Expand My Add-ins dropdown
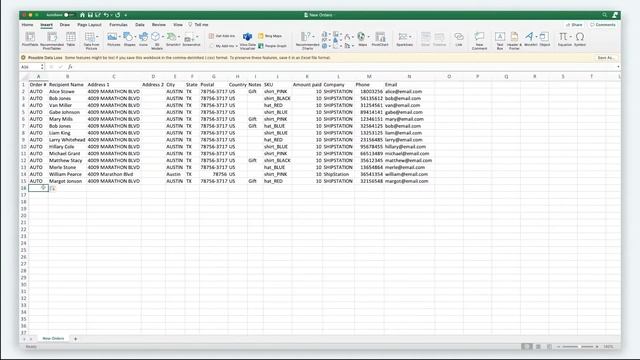This screenshot has width=640, height=360. pyautogui.click(x=237, y=46)
